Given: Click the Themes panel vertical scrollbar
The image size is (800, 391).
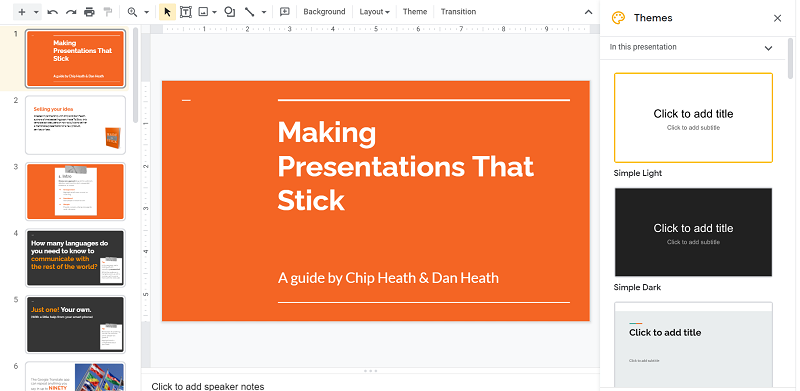Looking at the screenshot, I should pos(791,58).
